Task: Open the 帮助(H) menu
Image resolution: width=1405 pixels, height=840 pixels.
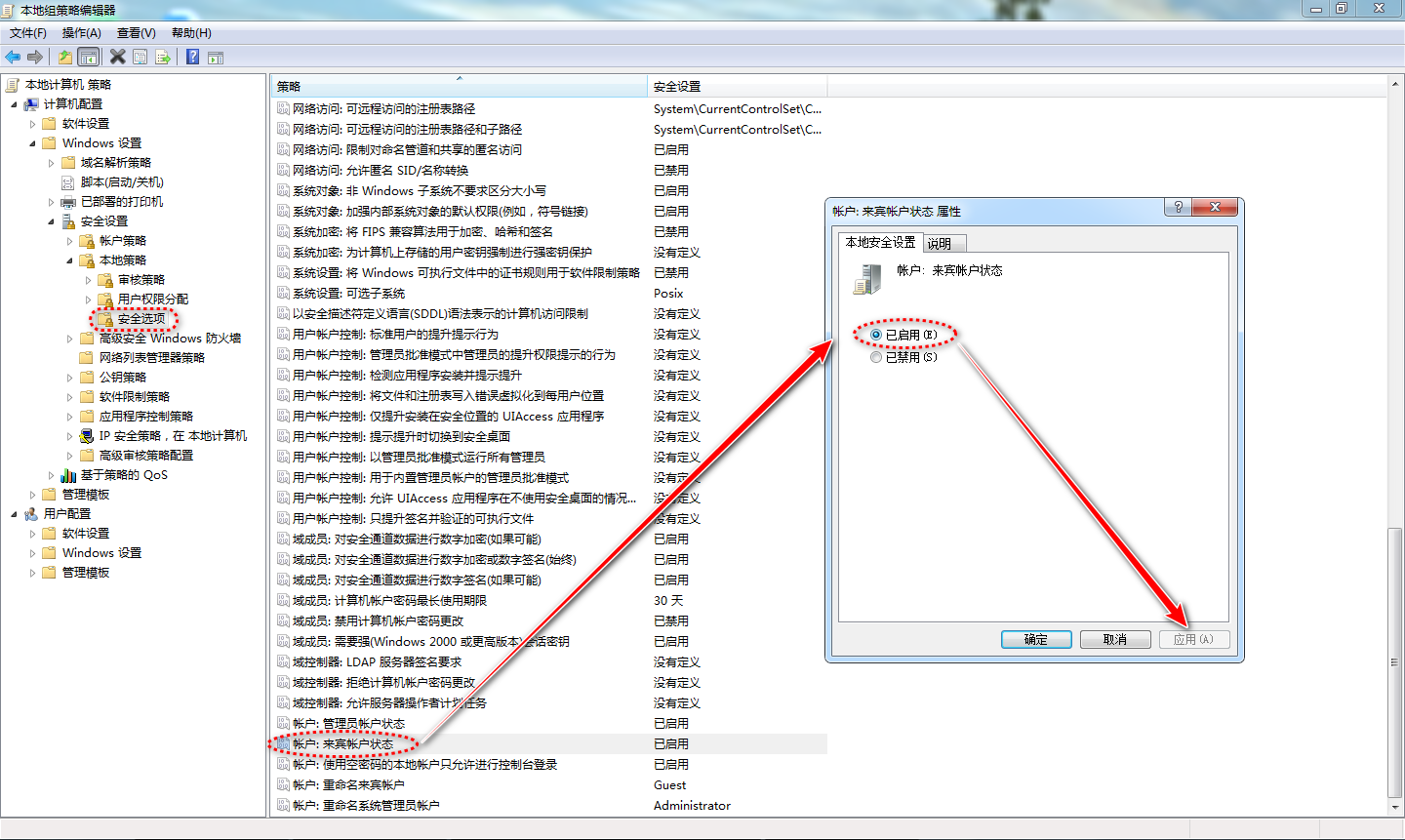Action: tap(191, 33)
